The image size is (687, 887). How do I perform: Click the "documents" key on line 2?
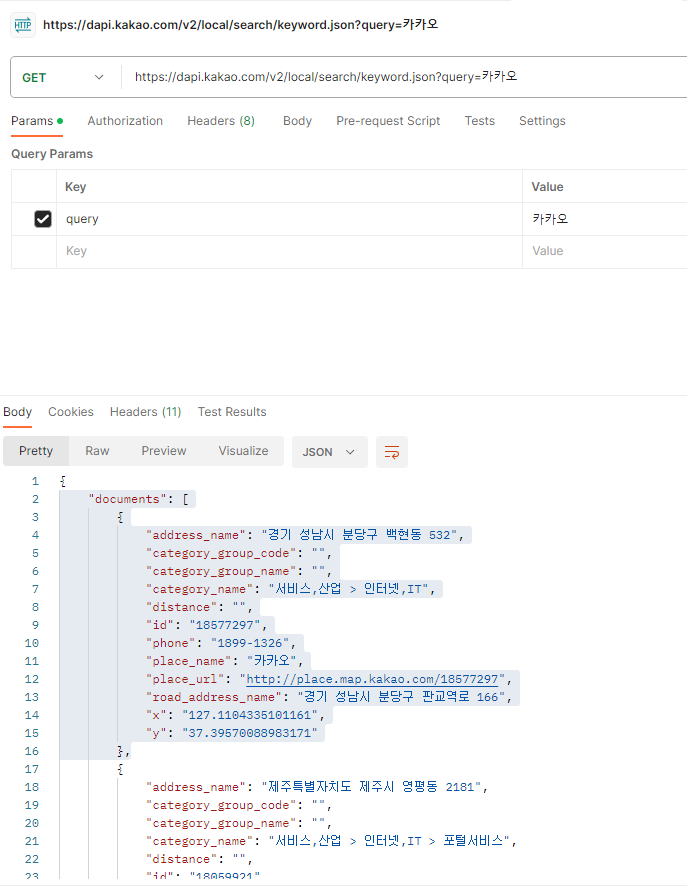(x=127, y=499)
